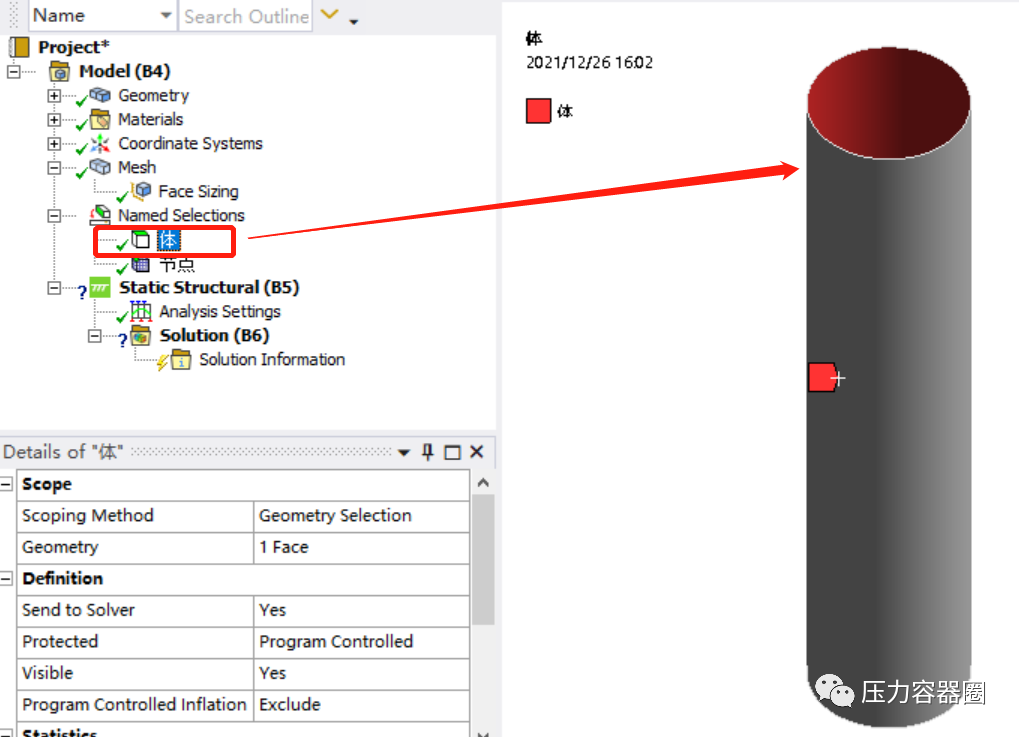Select the Geometry tree item label
Screen dimensions: 1019x737
pyautogui.click(x=153, y=96)
